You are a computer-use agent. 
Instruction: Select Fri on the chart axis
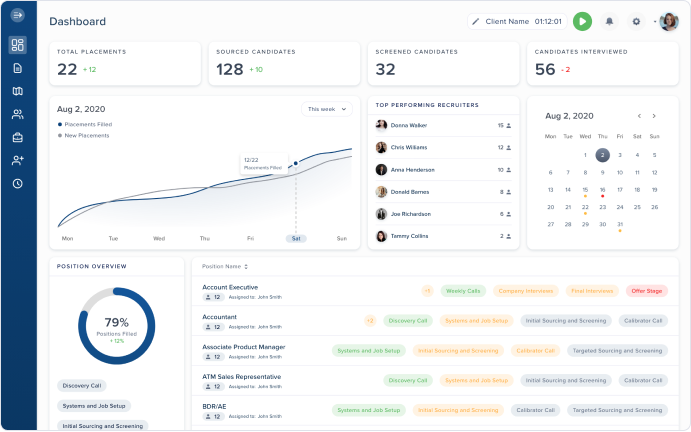click(x=250, y=238)
